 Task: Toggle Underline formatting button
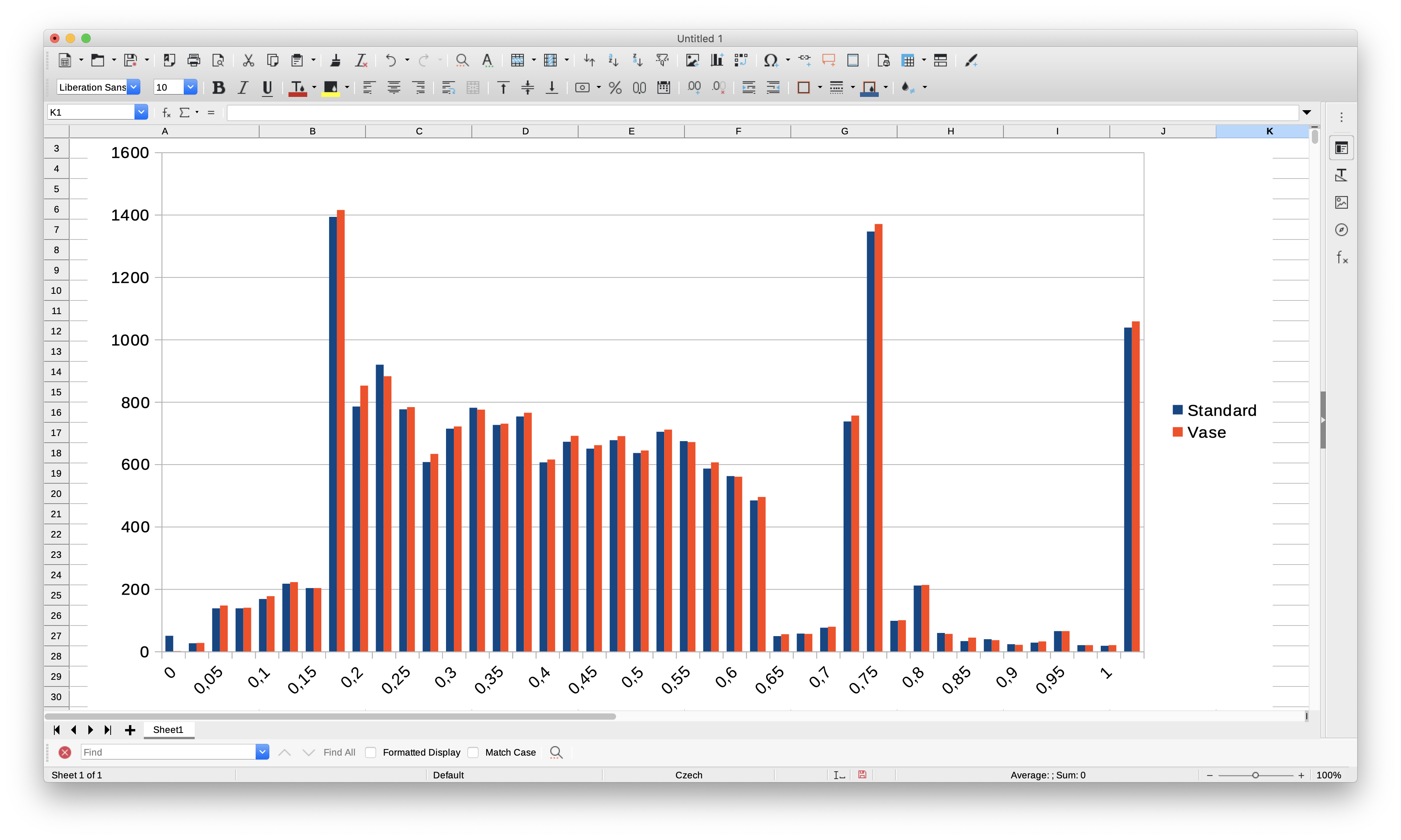267,87
